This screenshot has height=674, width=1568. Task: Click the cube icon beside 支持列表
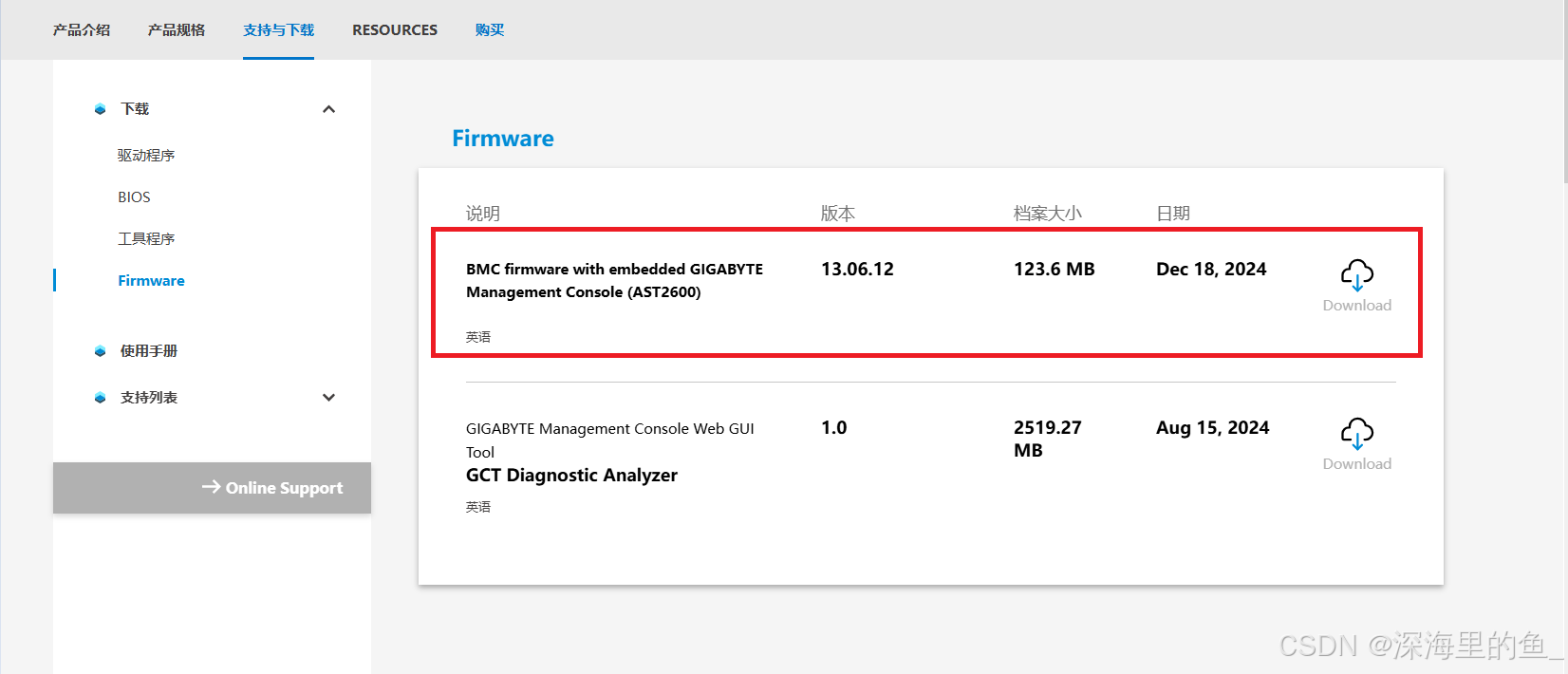100,398
